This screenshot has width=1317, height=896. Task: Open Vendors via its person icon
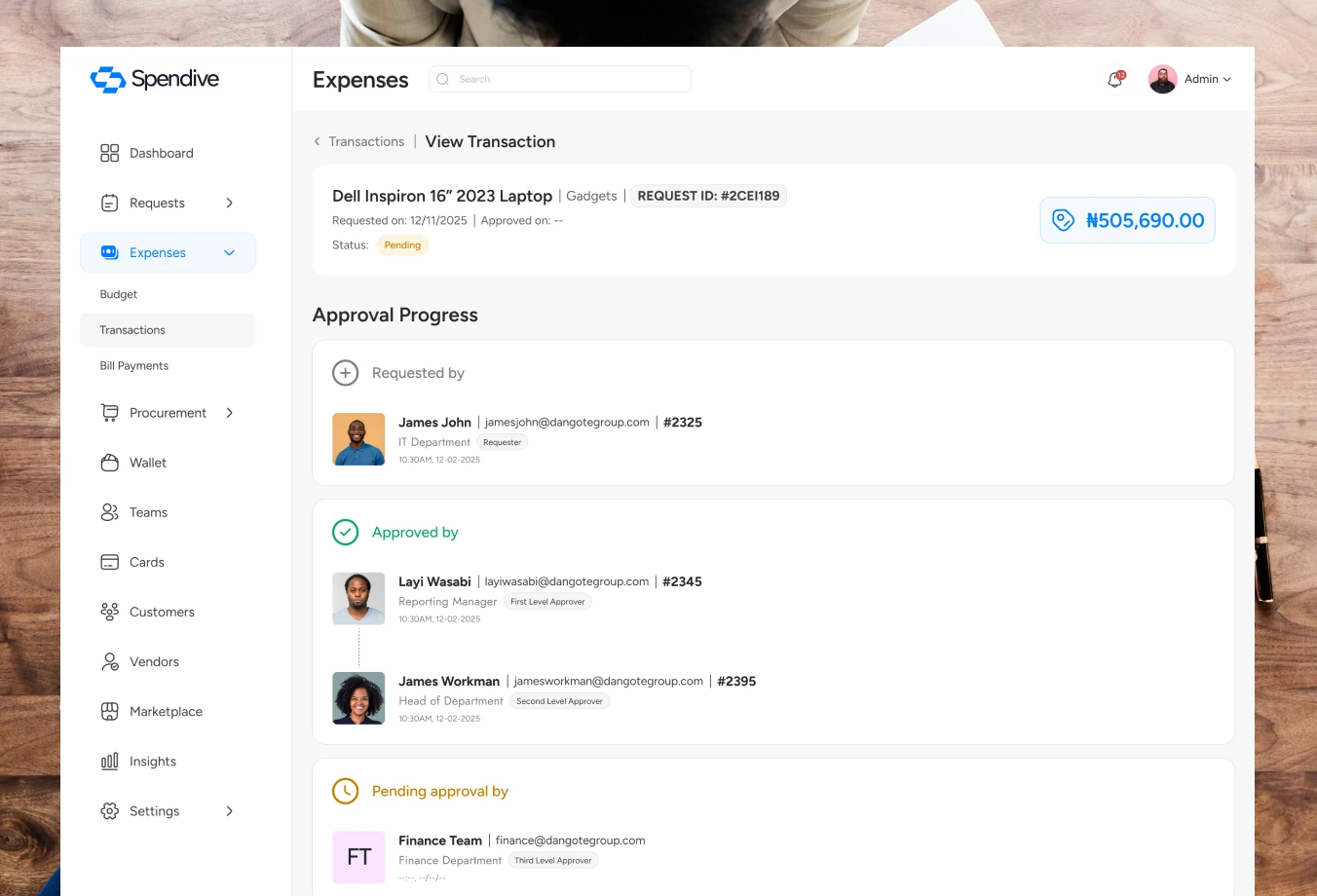[109, 661]
